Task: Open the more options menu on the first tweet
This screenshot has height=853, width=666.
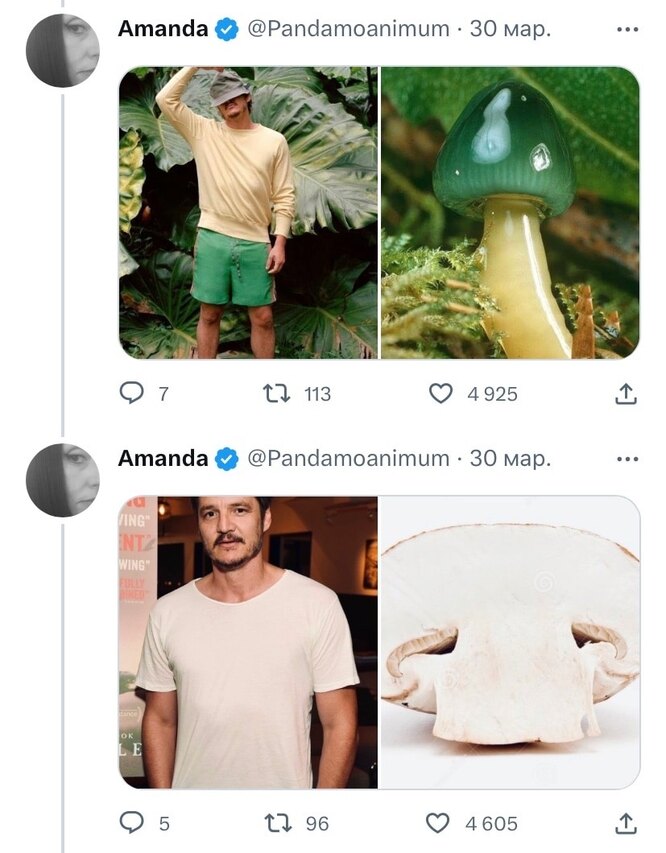Action: [x=626, y=30]
